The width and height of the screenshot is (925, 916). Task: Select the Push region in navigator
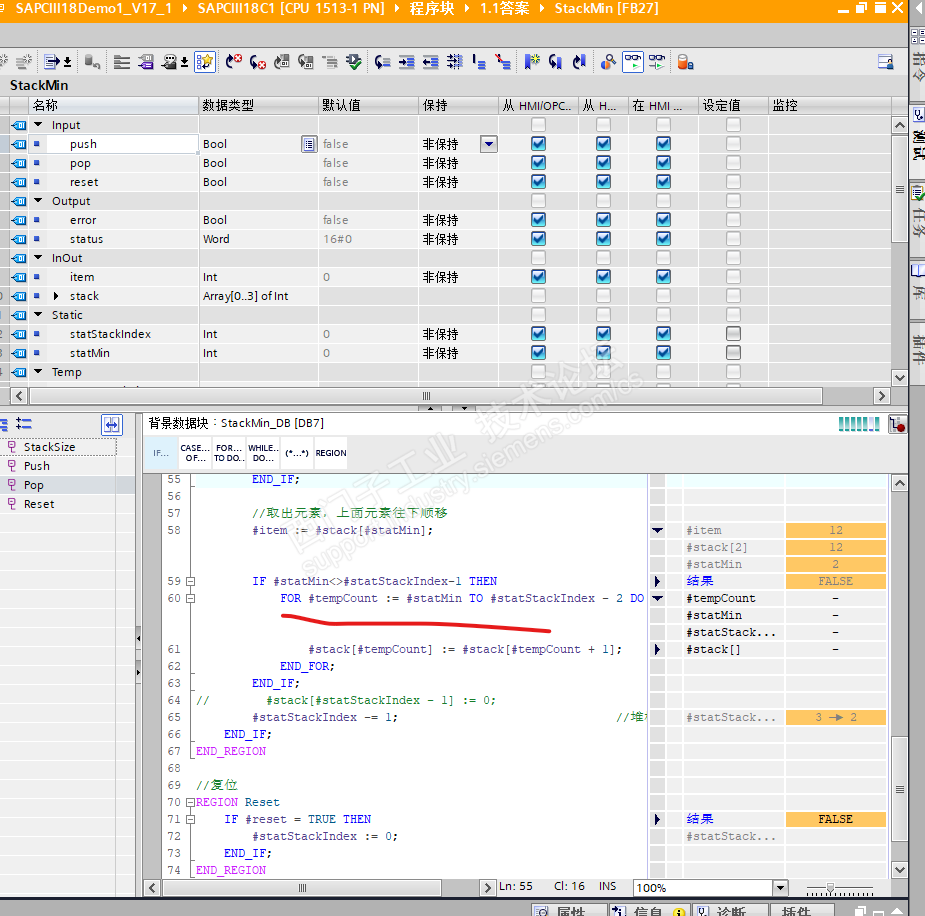pos(37,466)
